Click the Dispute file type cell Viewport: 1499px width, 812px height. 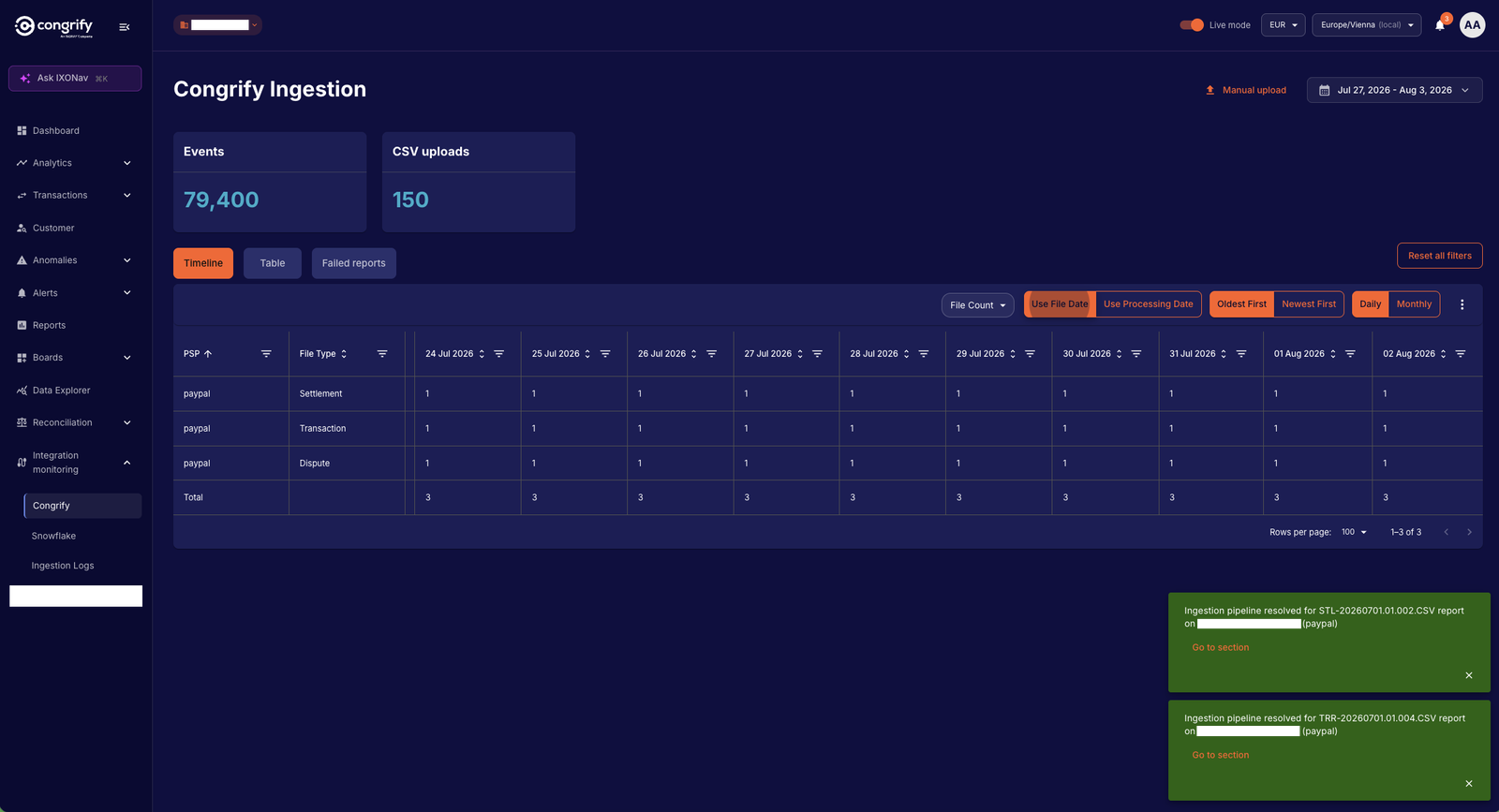tap(347, 464)
